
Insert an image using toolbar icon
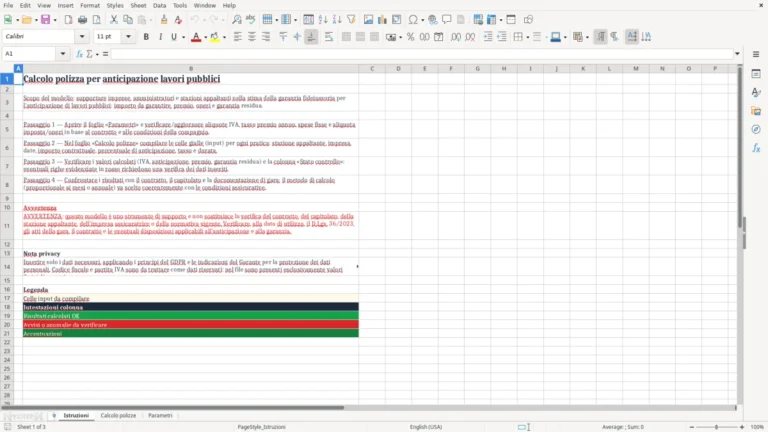point(368,20)
